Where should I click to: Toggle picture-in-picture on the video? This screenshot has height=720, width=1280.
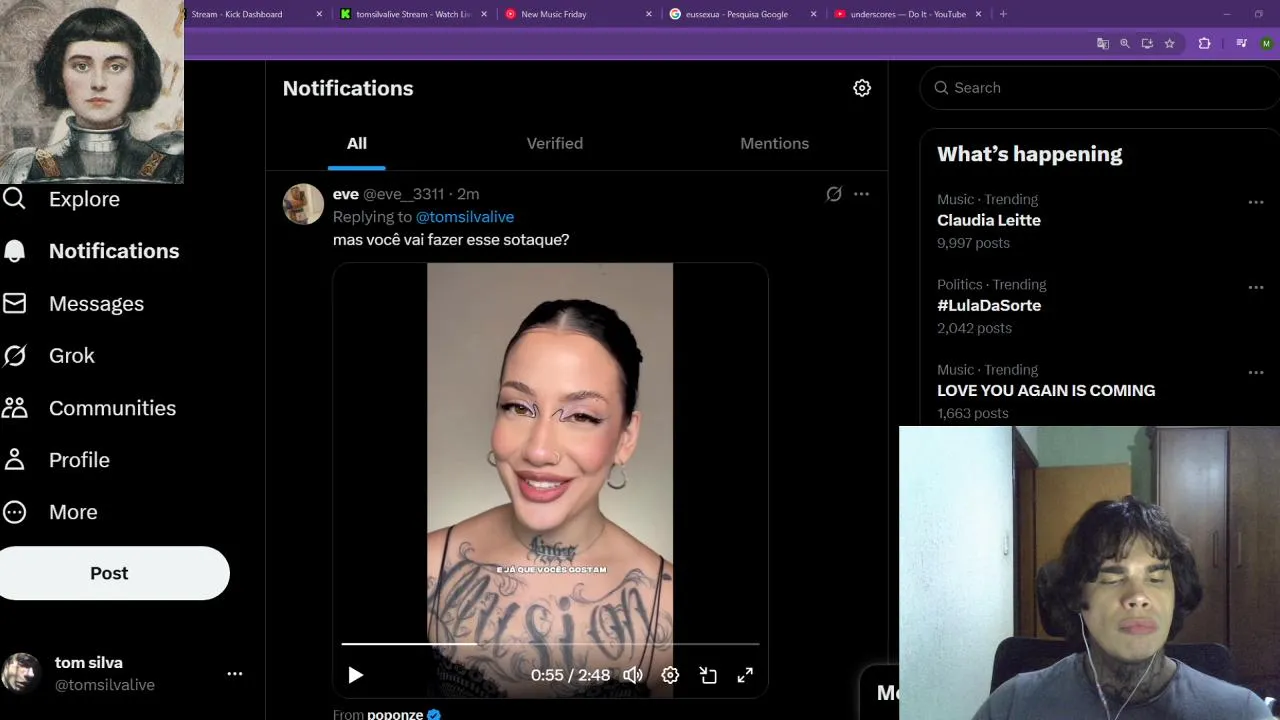708,675
